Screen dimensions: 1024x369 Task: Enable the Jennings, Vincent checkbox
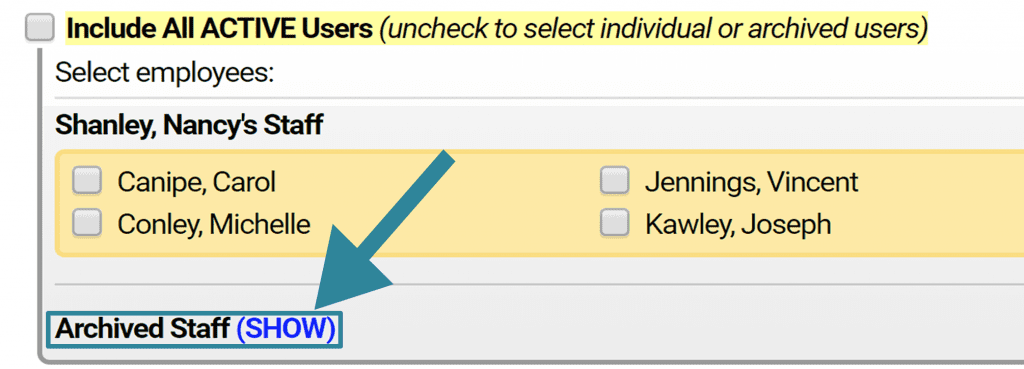615,181
